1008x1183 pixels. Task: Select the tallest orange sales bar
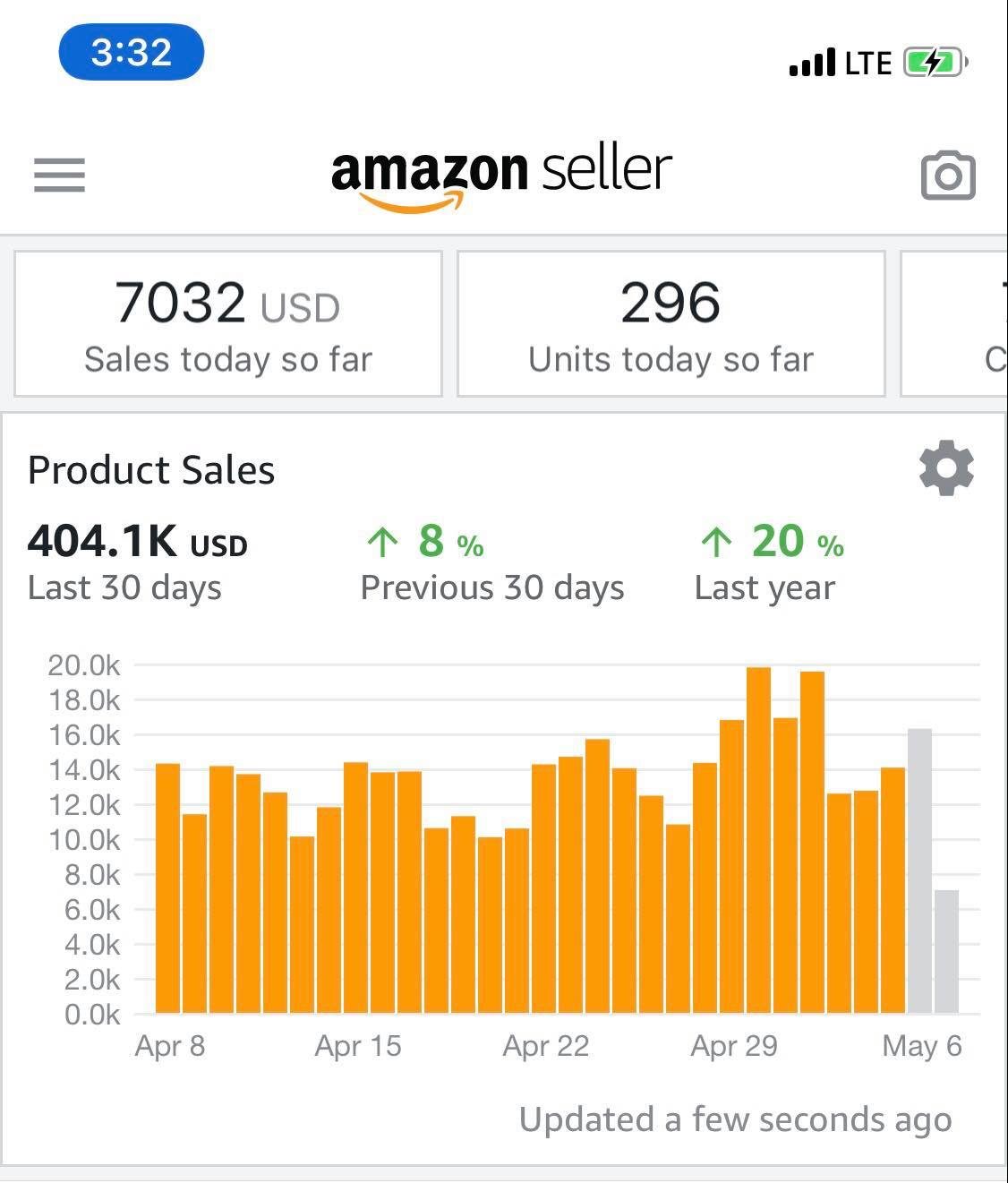(x=758, y=840)
